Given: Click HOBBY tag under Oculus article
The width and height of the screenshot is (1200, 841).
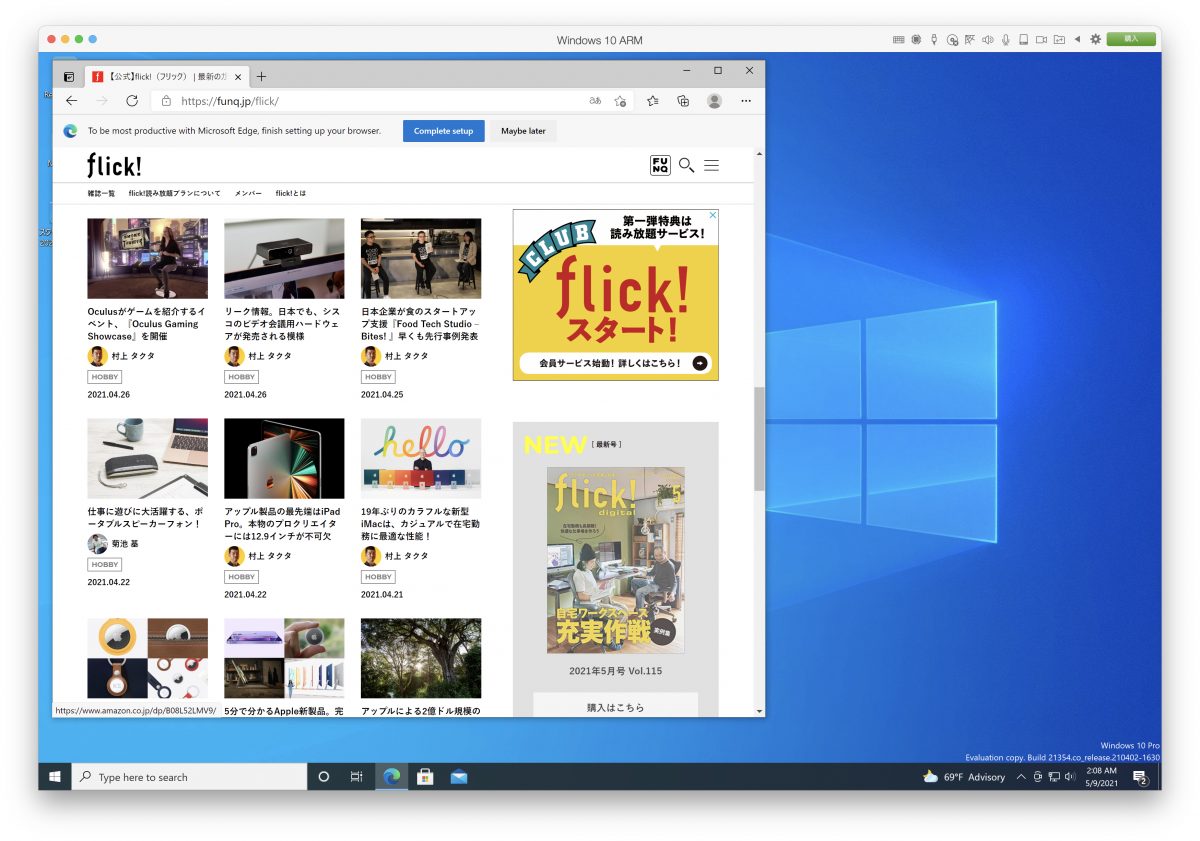Looking at the screenshot, I should tap(104, 377).
